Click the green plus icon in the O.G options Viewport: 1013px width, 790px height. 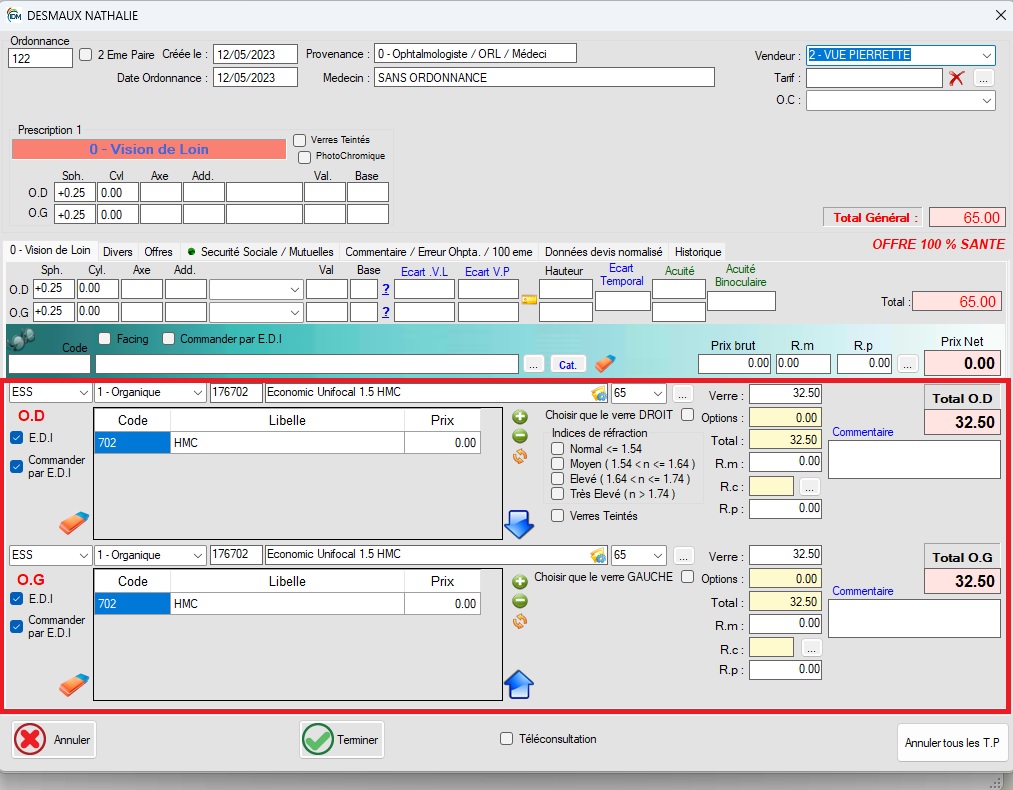520,582
